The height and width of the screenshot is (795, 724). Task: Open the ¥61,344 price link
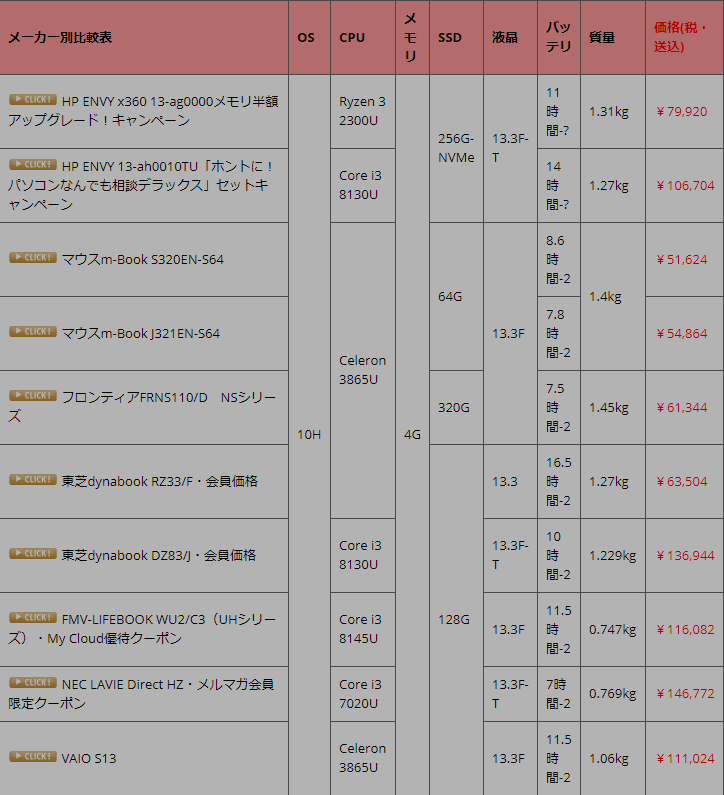coord(682,407)
